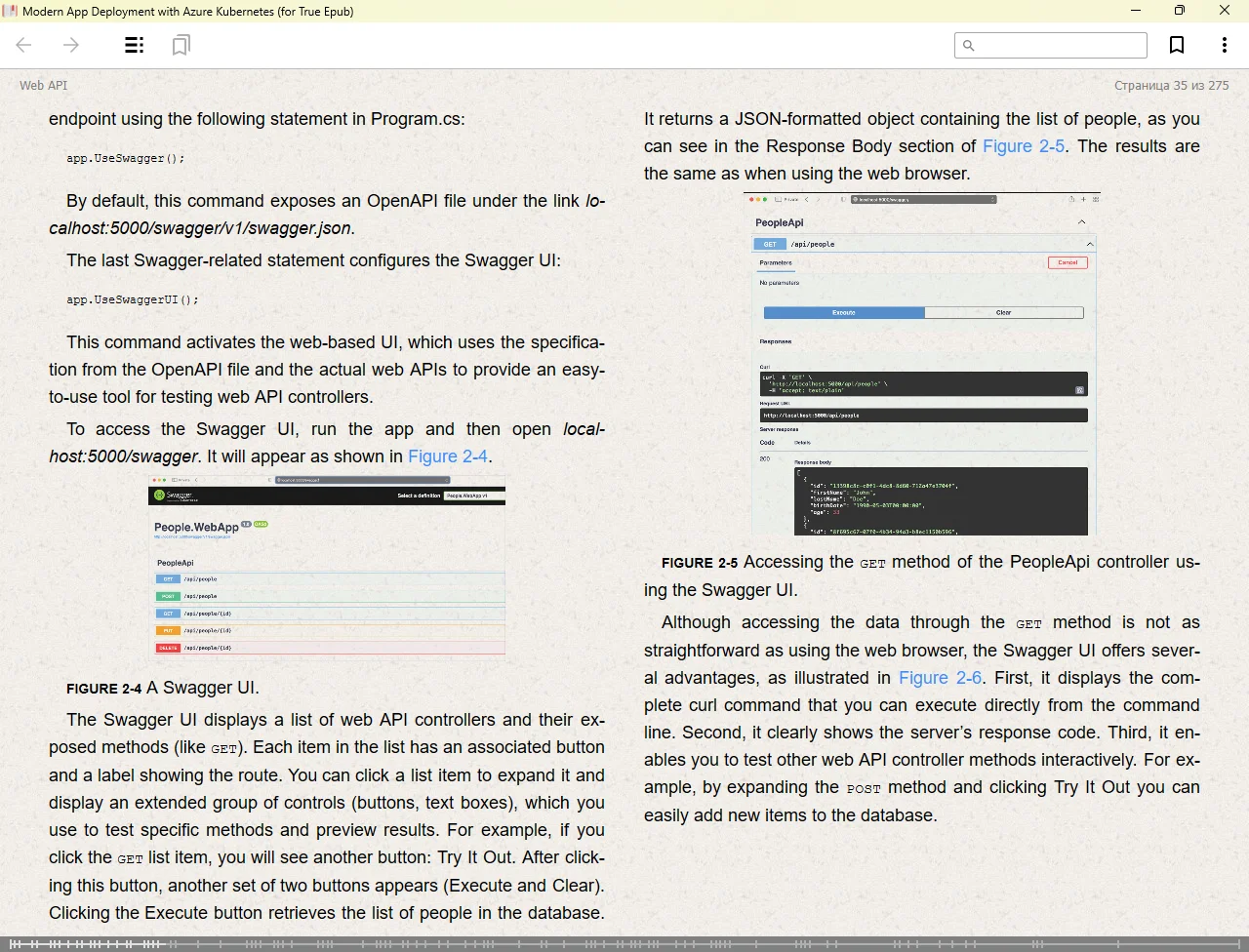Click the search input field

click(x=1060, y=45)
